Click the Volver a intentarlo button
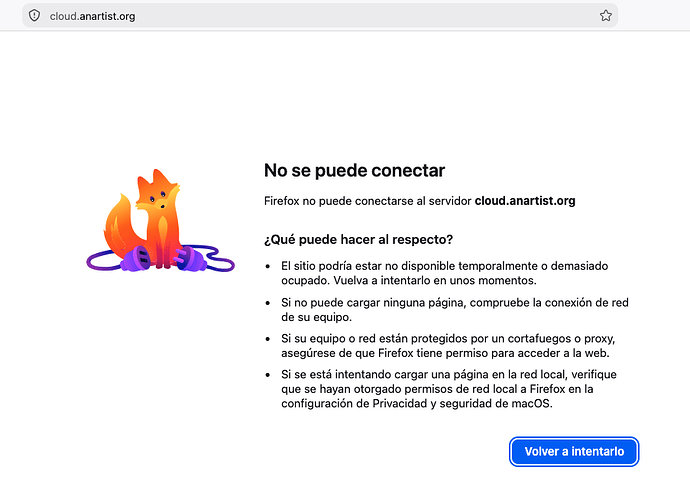Screen dimensions: 690x492 click(x=574, y=452)
